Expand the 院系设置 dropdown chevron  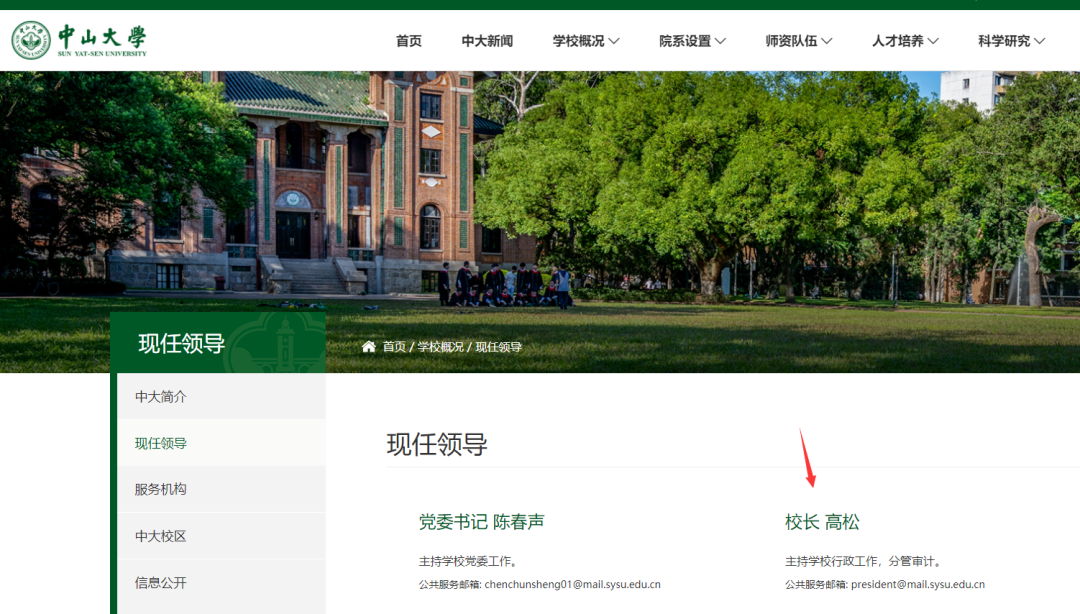pyautogui.click(x=720, y=41)
